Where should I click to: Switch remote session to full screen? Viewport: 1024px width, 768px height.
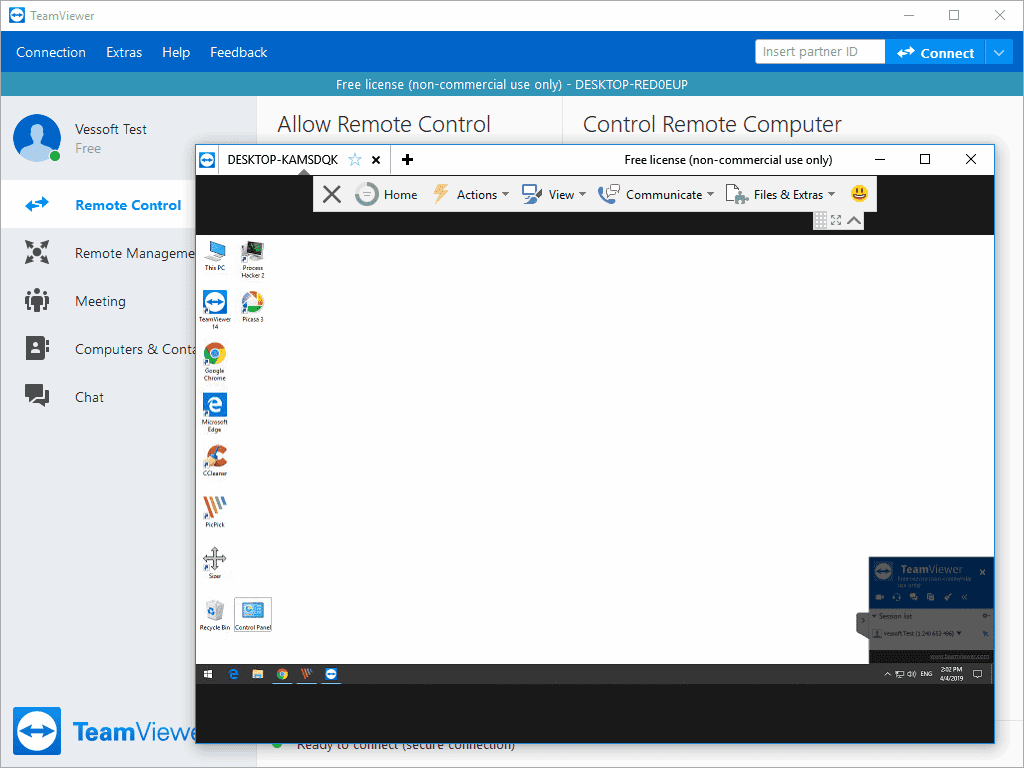[836, 220]
